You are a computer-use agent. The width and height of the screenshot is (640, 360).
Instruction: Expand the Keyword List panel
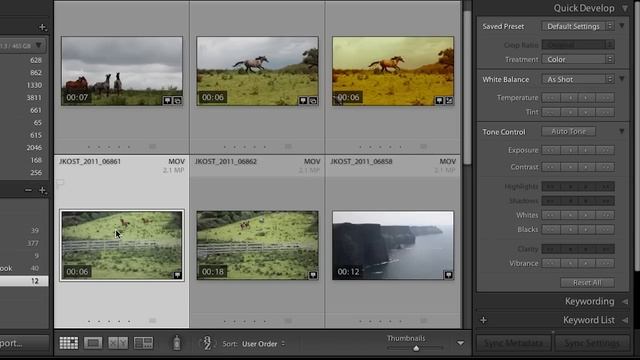click(625, 320)
